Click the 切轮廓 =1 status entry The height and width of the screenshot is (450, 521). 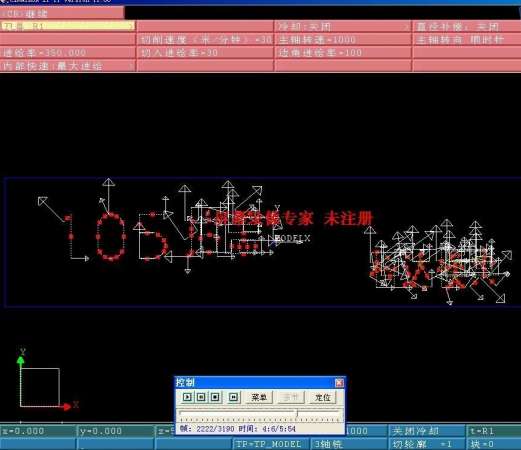click(427, 444)
